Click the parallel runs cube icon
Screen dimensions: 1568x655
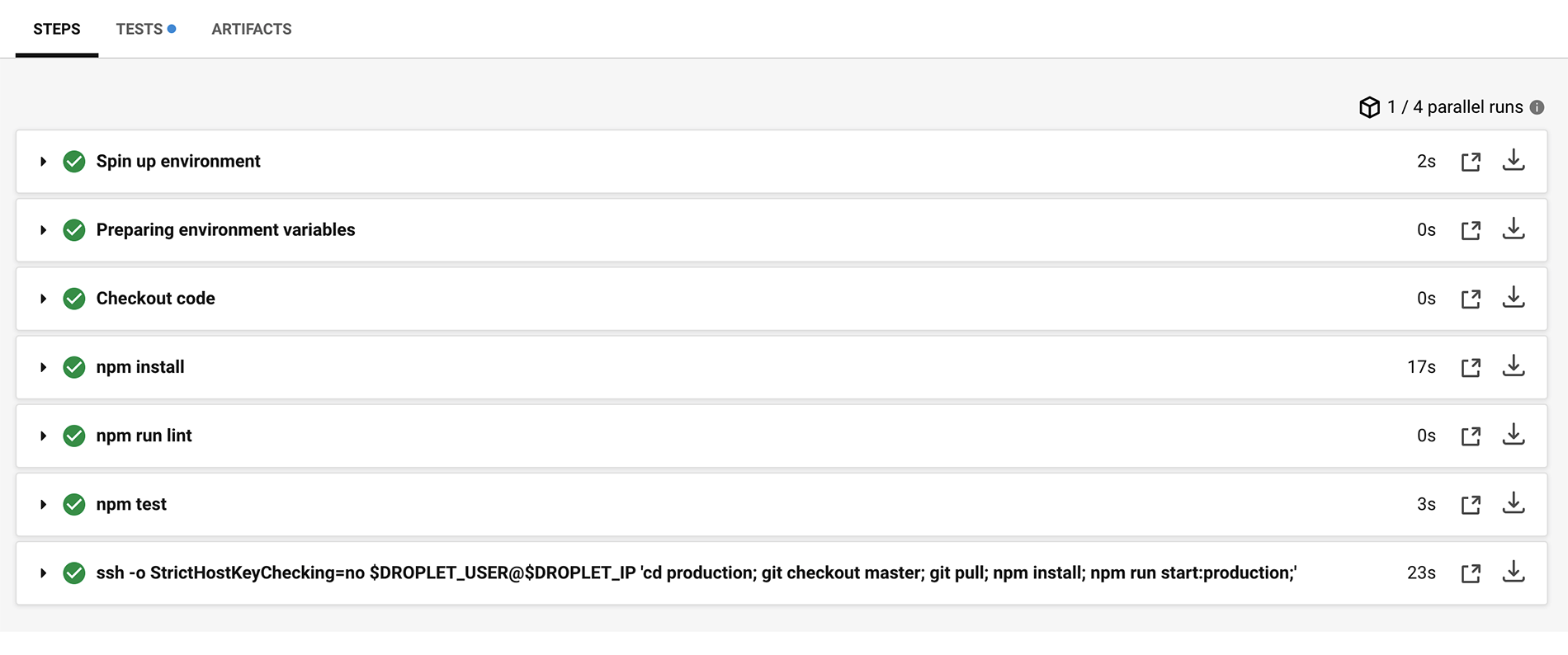pyautogui.click(x=1369, y=107)
